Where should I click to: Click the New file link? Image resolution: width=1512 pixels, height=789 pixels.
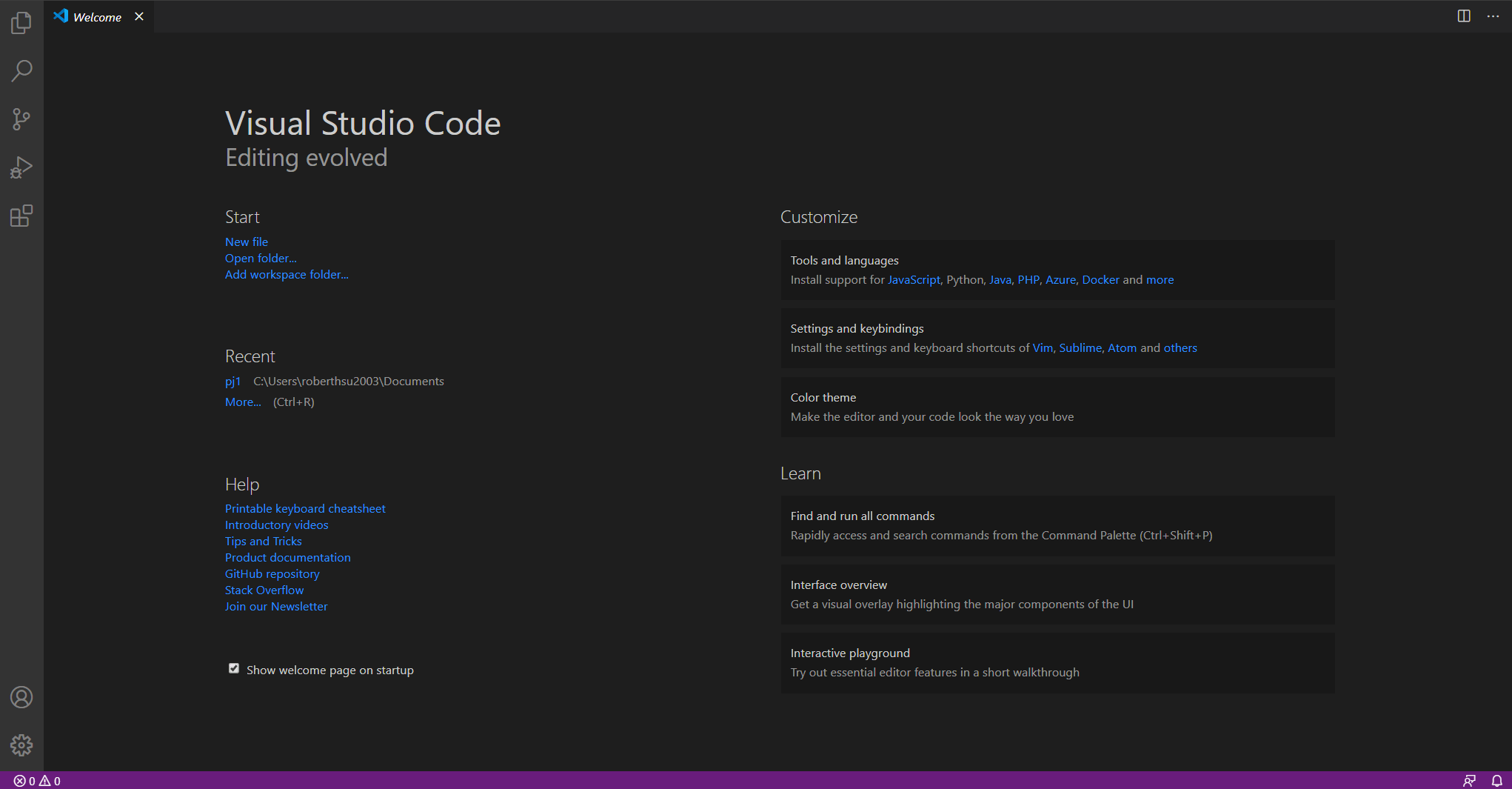point(247,242)
